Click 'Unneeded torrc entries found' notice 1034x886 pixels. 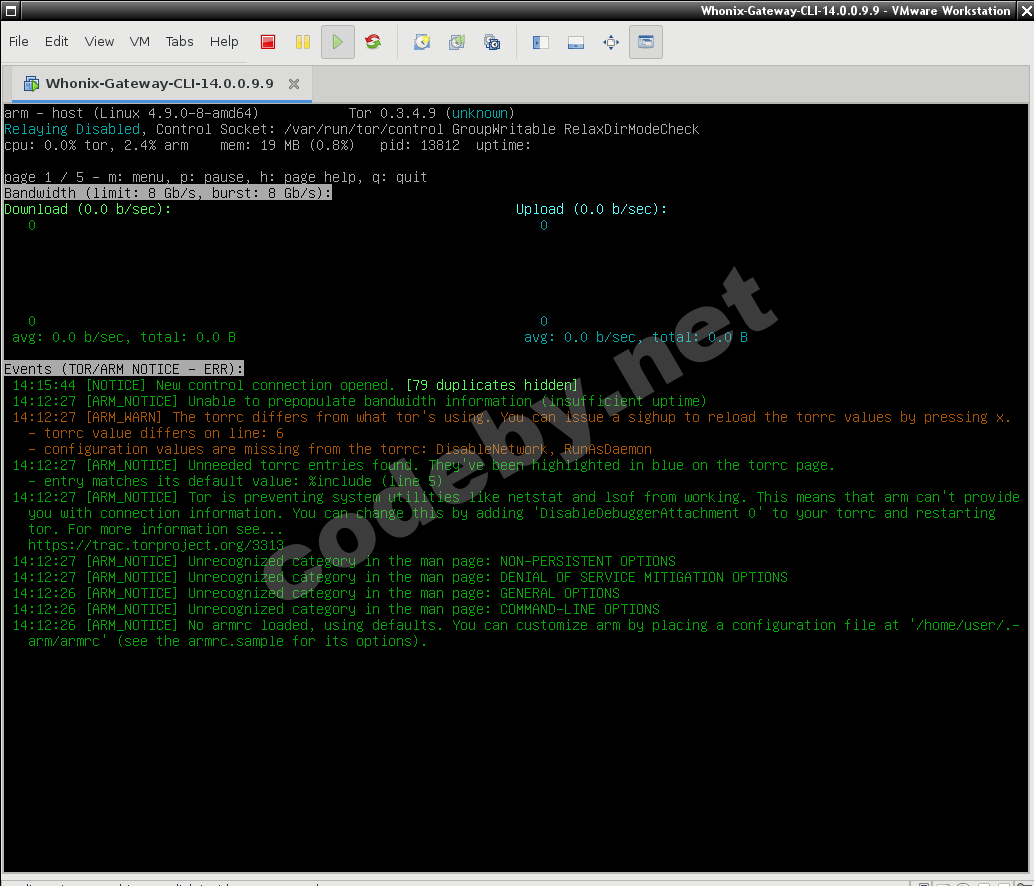(x=423, y=465)
